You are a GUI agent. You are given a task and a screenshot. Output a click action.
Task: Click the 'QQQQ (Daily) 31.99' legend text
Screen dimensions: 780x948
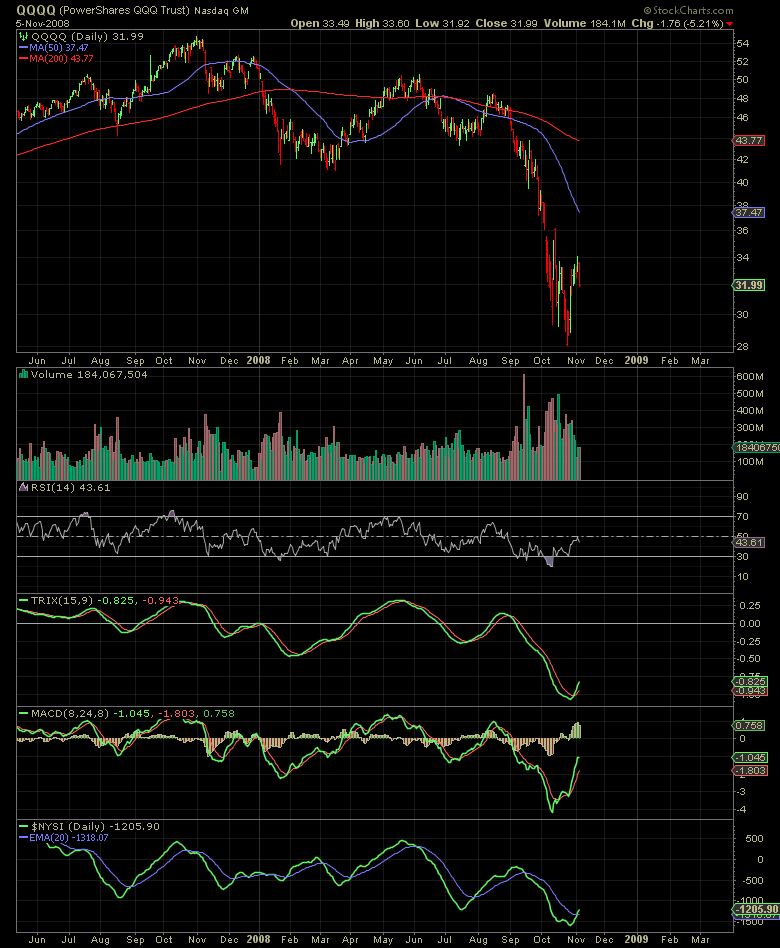88,36
